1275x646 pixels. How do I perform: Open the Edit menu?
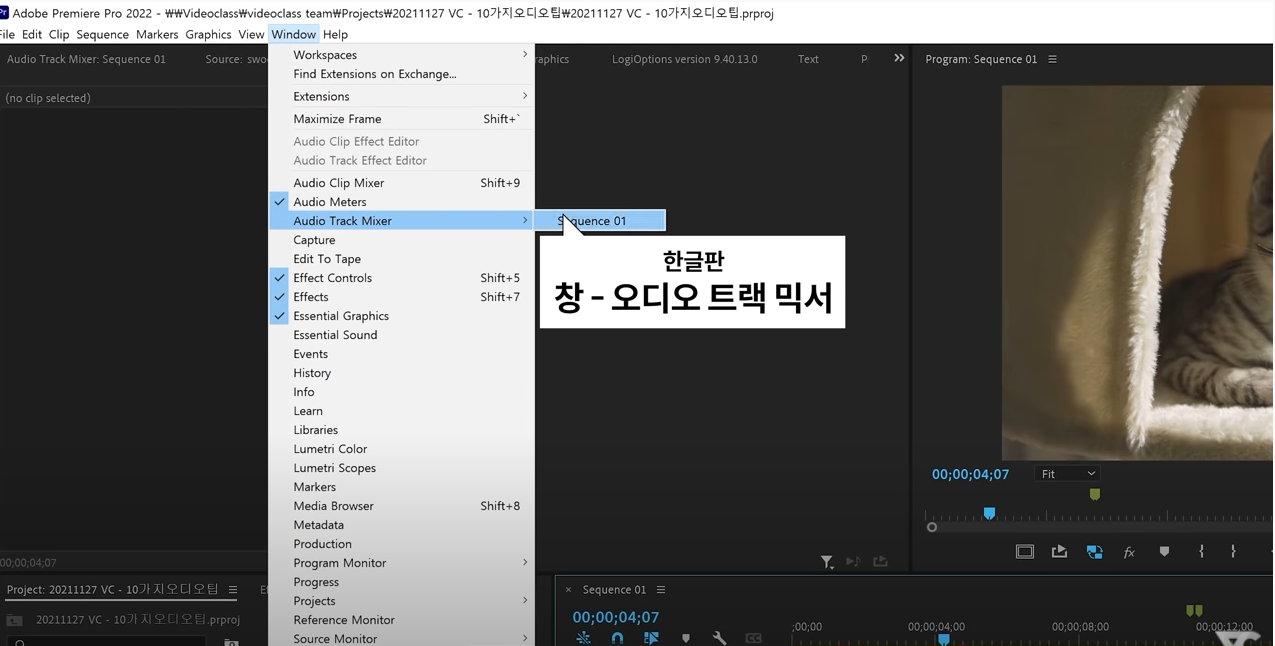[32, 34]
